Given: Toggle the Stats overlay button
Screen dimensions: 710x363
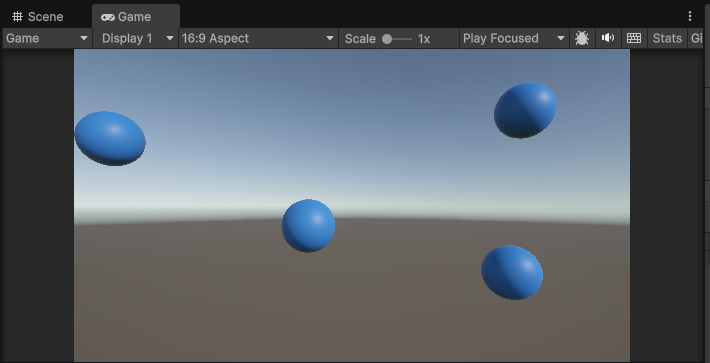Looking at the screenshot, I should 667,38.
